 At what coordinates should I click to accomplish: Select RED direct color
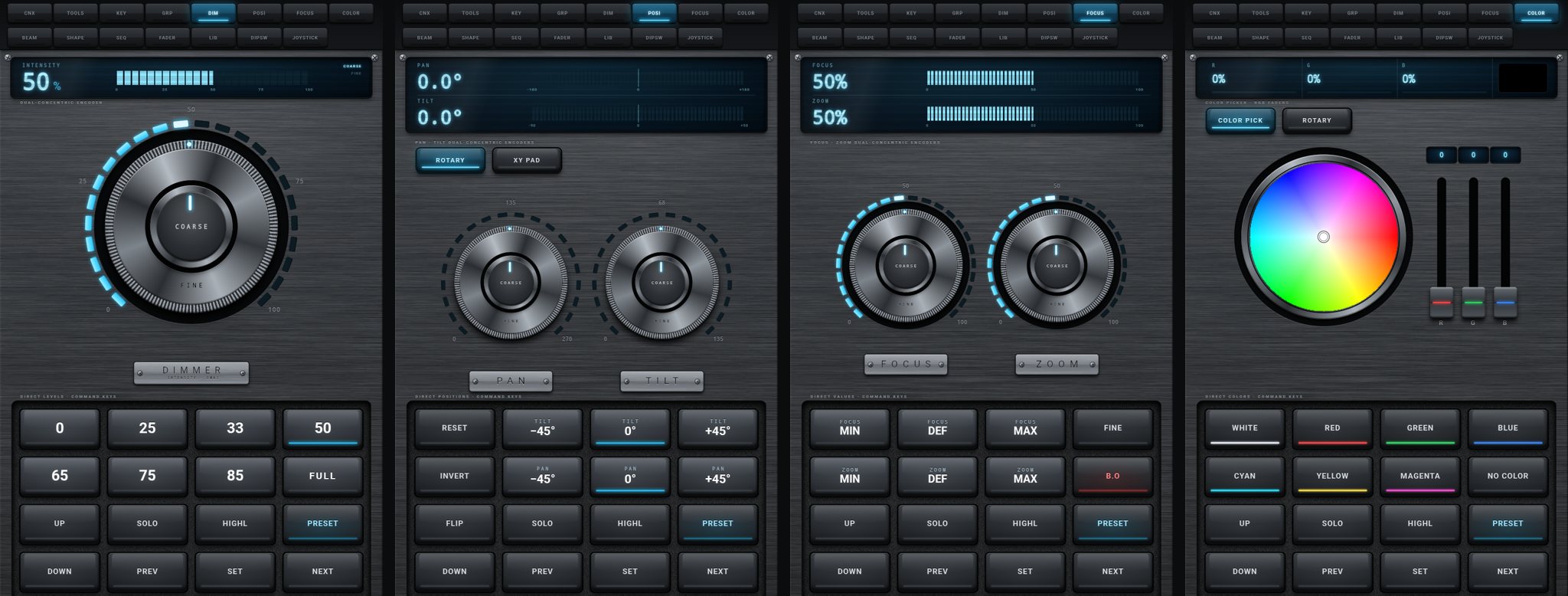[x=1332, y=428]
